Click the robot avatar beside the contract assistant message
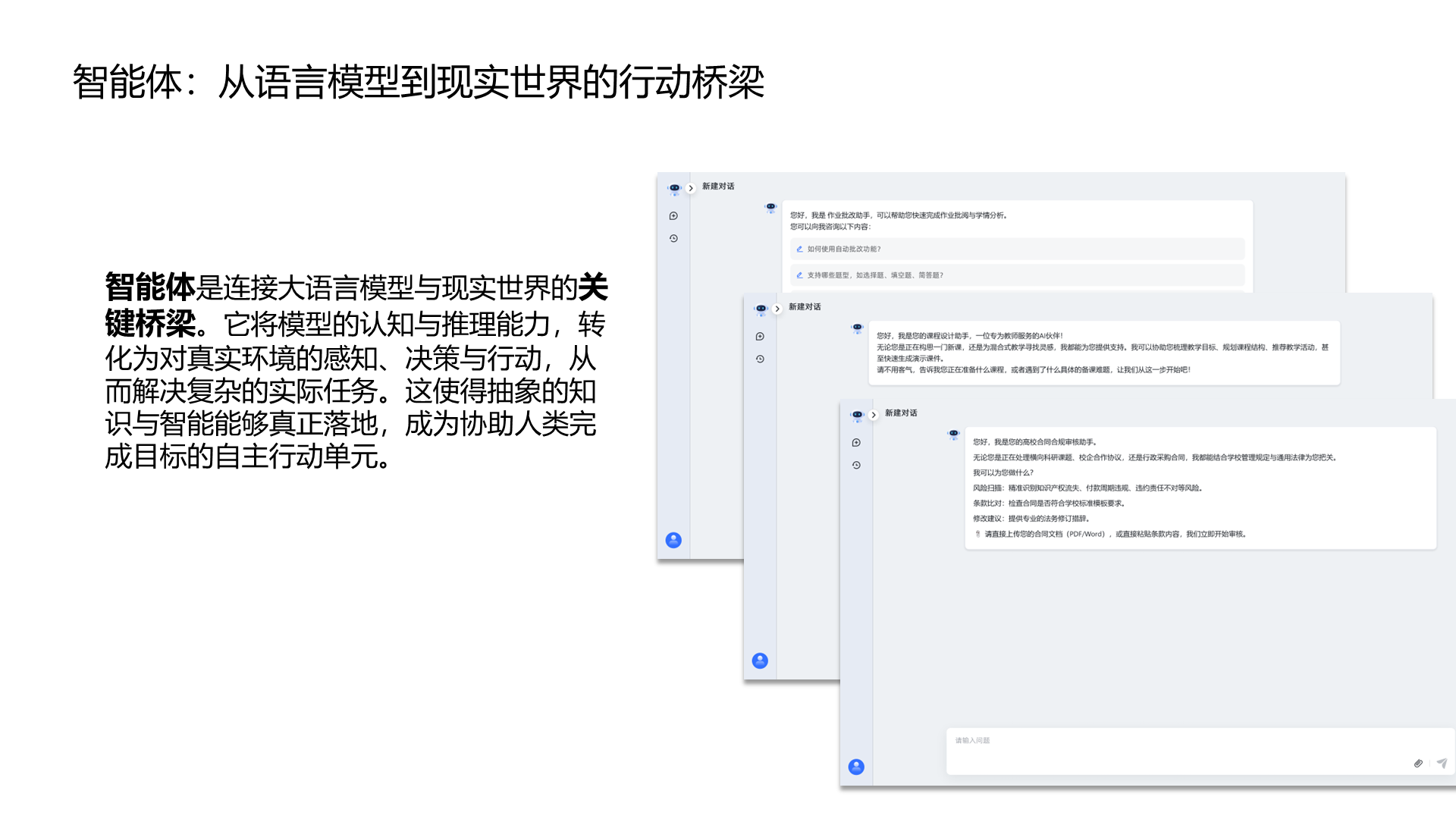The image size is (1456, 819). 952,434
